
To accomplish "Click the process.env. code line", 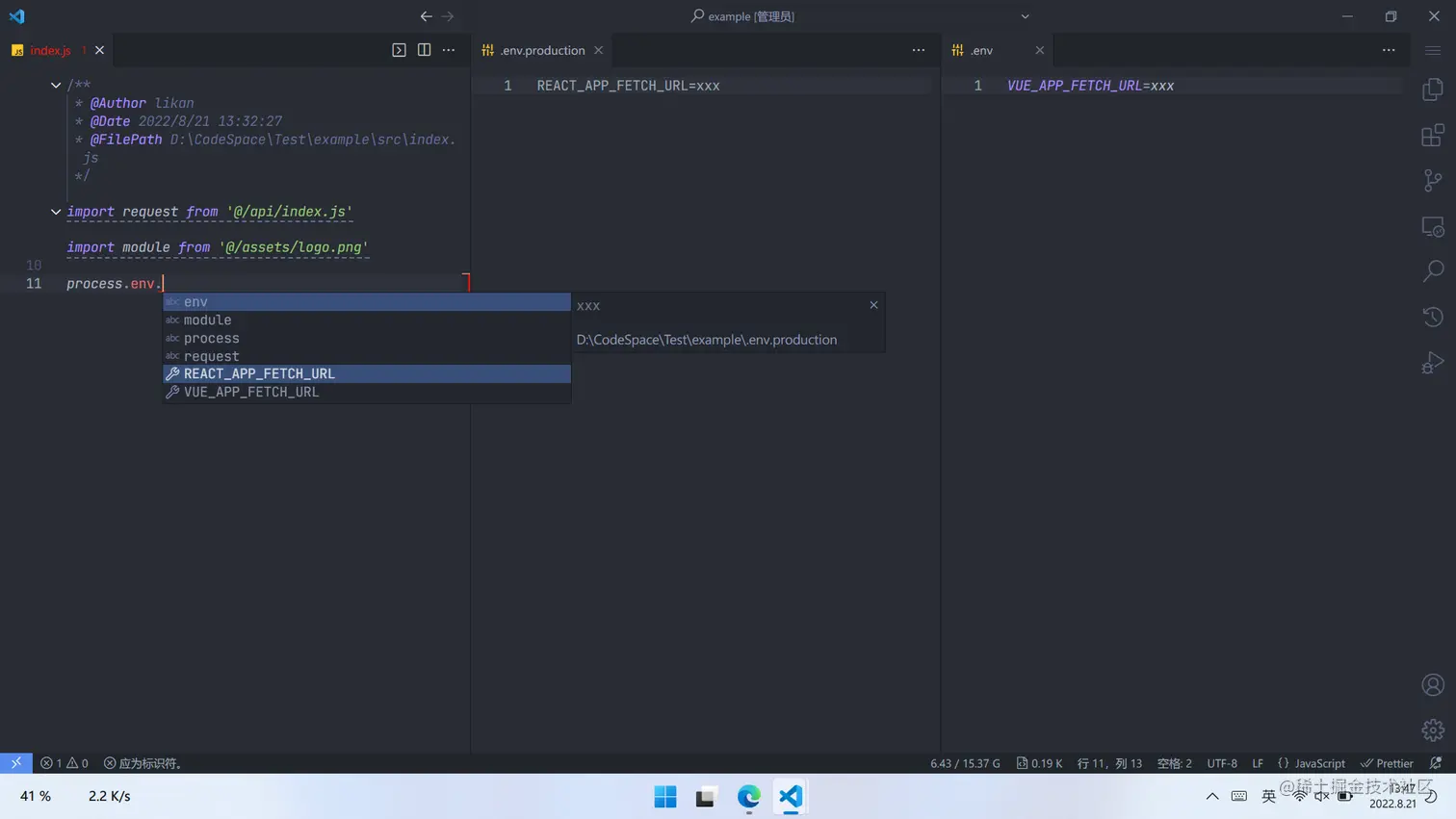I will tap(115, 284).
